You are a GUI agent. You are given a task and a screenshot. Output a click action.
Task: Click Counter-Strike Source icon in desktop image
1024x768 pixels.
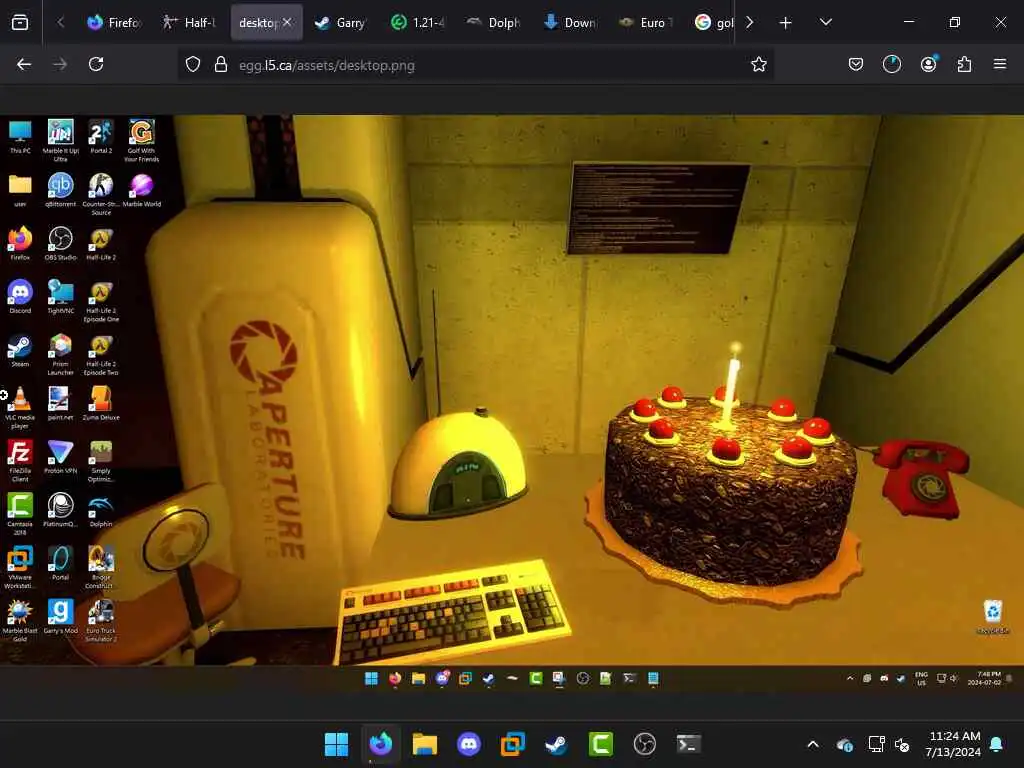pyautogui.click(x=101, y=193)
